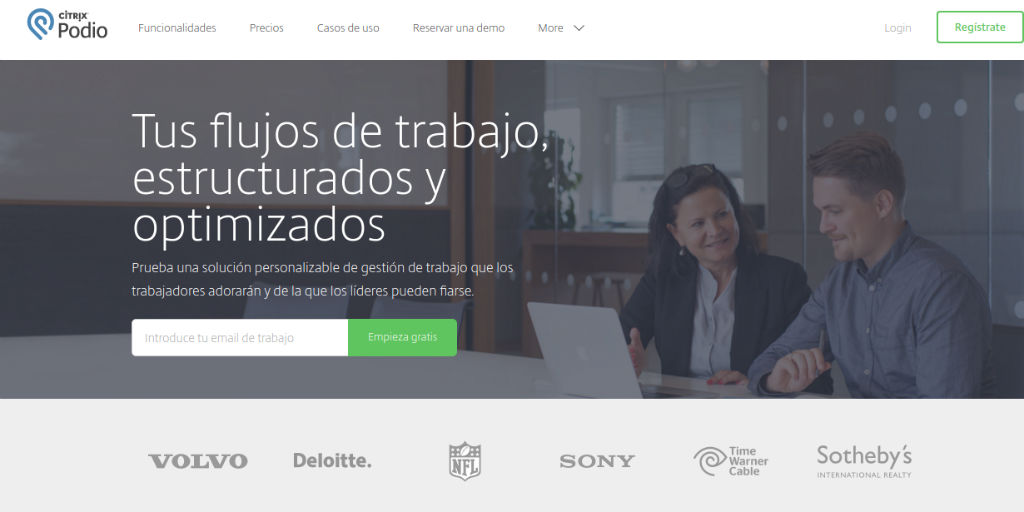Viewport: 1024px width, 512px height.
Task: Click the Volvo logo
Action: (198, 461)
